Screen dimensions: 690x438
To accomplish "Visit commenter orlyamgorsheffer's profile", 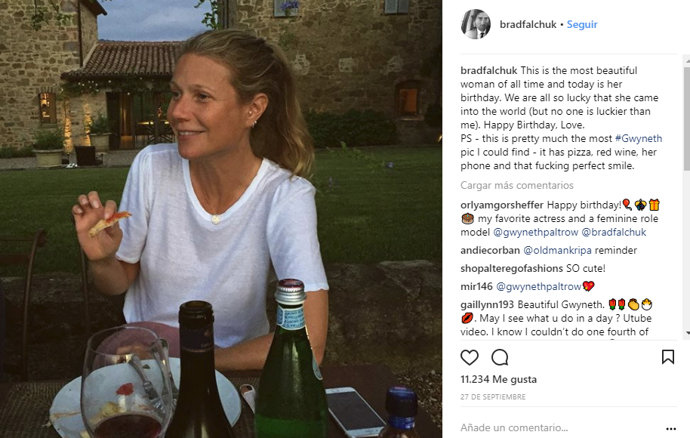I will click(502, 204).
